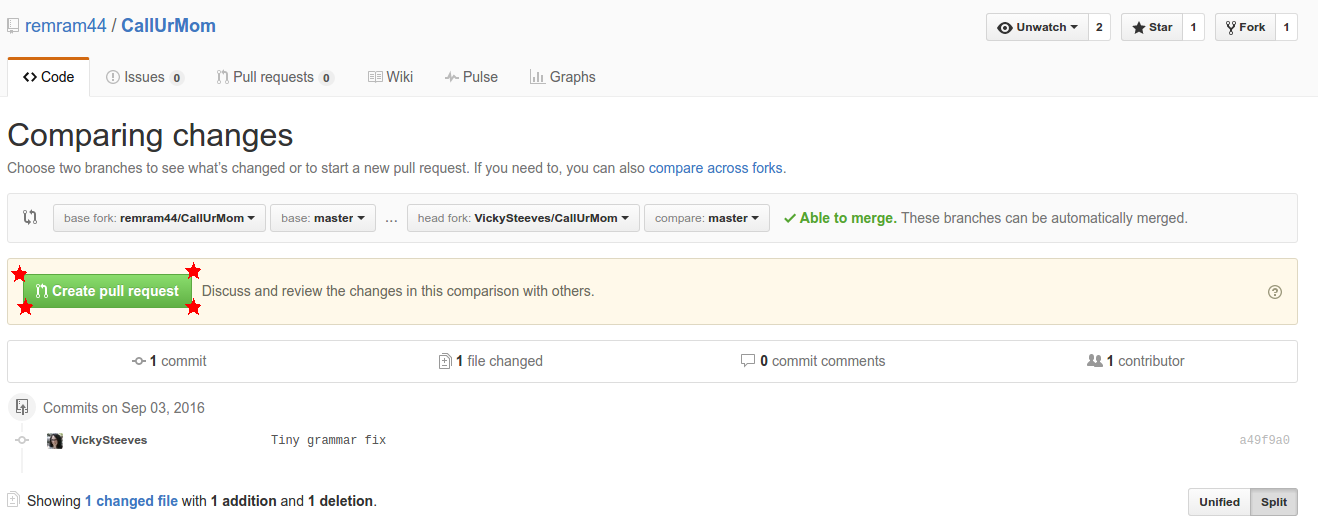Open VickySteeves commit author link
Screen dimensions: 1318x528
pos(109,440)
